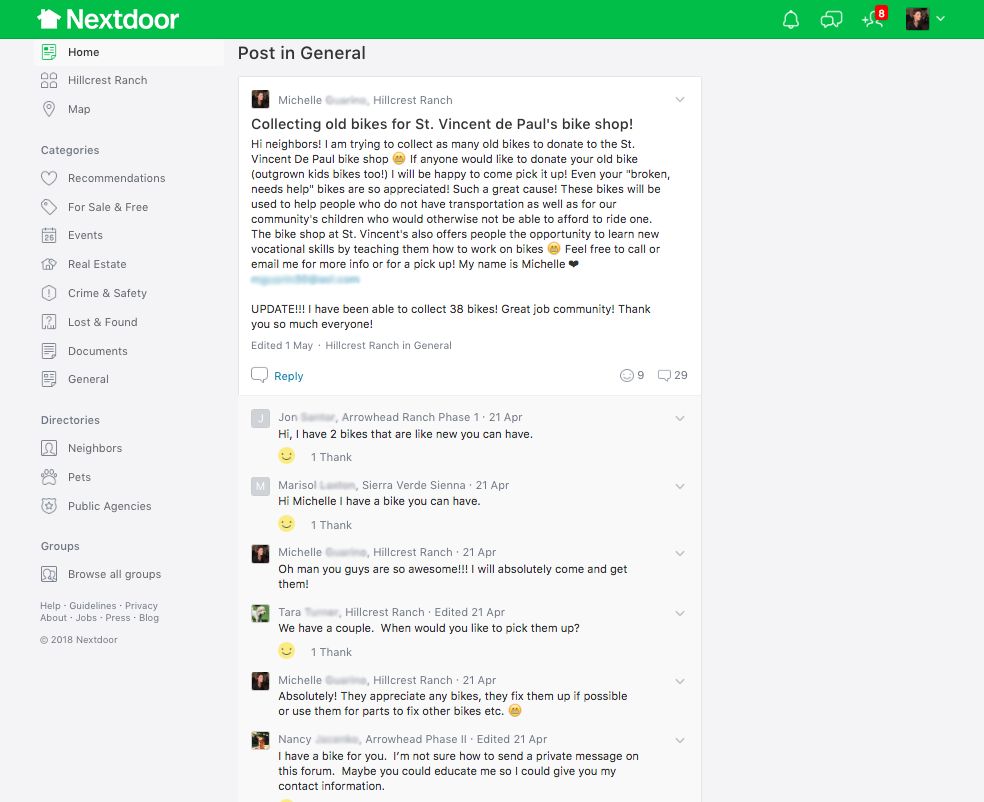
Task: Click '1 Thank' under Marisol's comment
Action: tap(331, 525)
